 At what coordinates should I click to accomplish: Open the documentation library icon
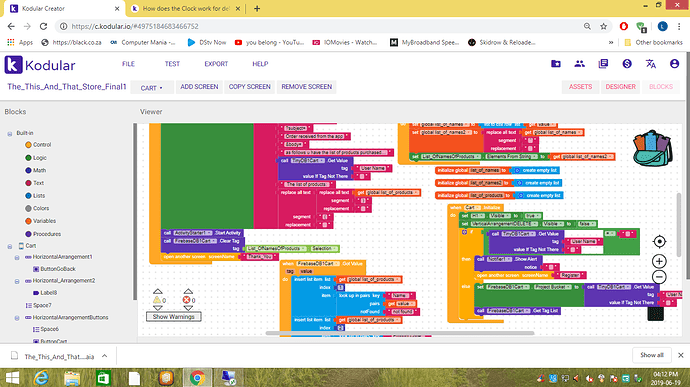click(x=603, y=64)
